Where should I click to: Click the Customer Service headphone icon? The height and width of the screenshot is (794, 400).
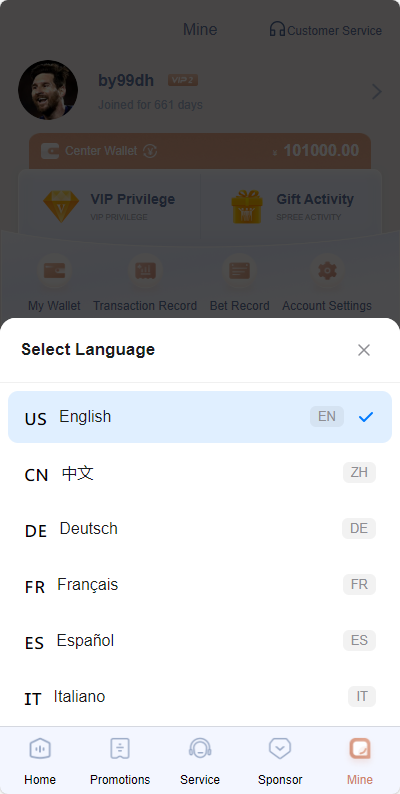(277, 29)
